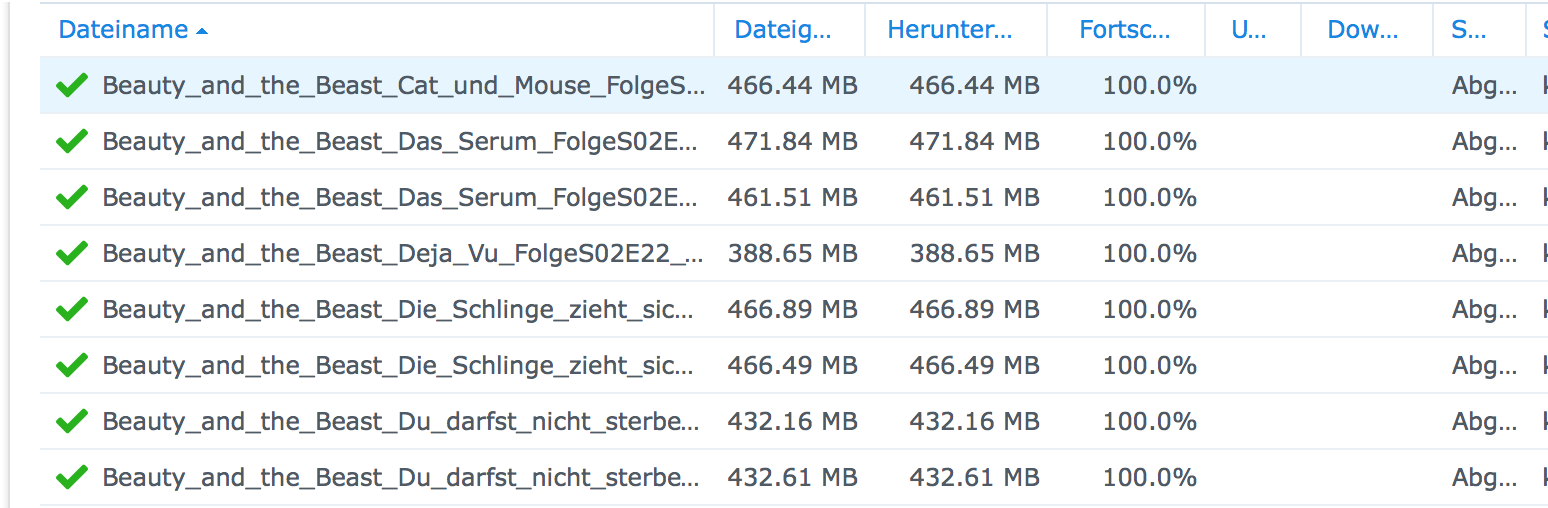Sort by the Herunter... downloaded column header
Image resolution: width=1548 pixels, height=508 pixels.
point(950,30)
